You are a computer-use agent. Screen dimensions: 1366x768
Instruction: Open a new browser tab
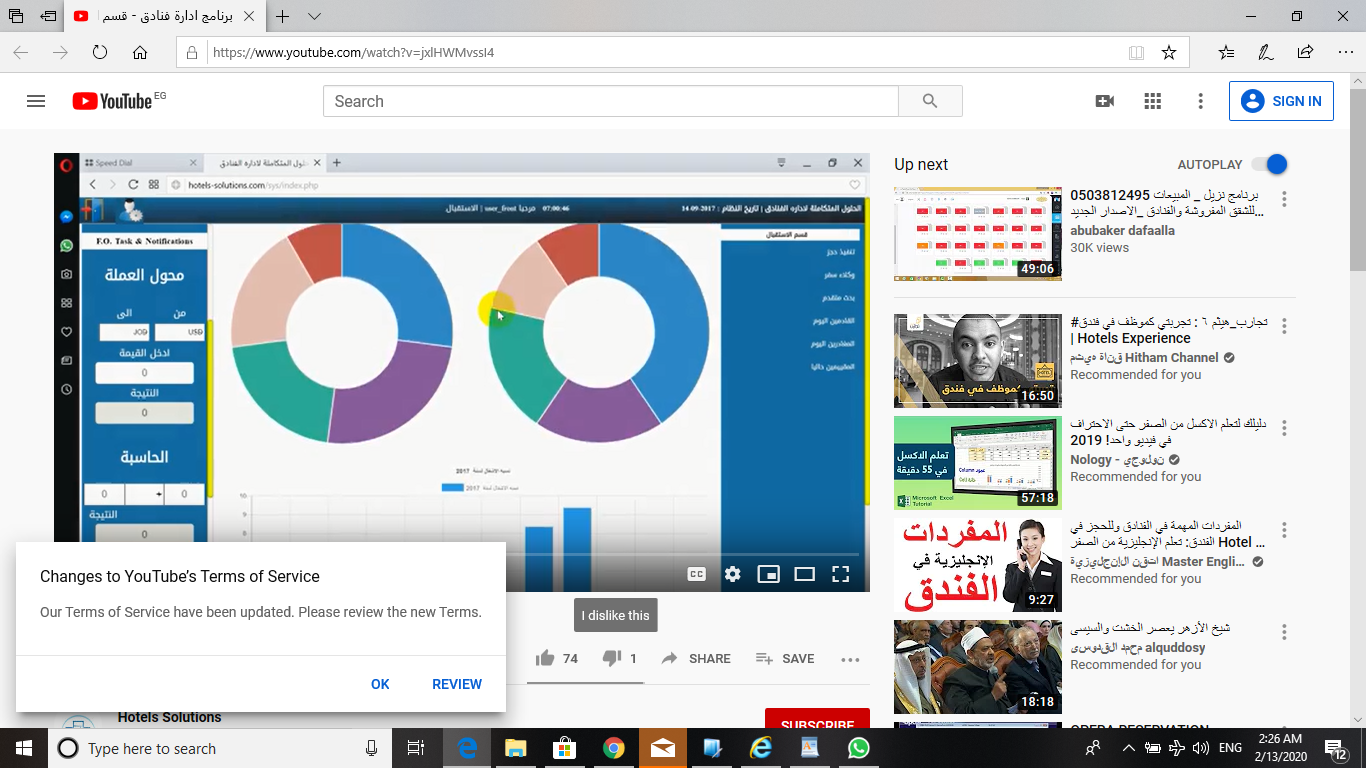pyautogui.click(x=283, y=16)
